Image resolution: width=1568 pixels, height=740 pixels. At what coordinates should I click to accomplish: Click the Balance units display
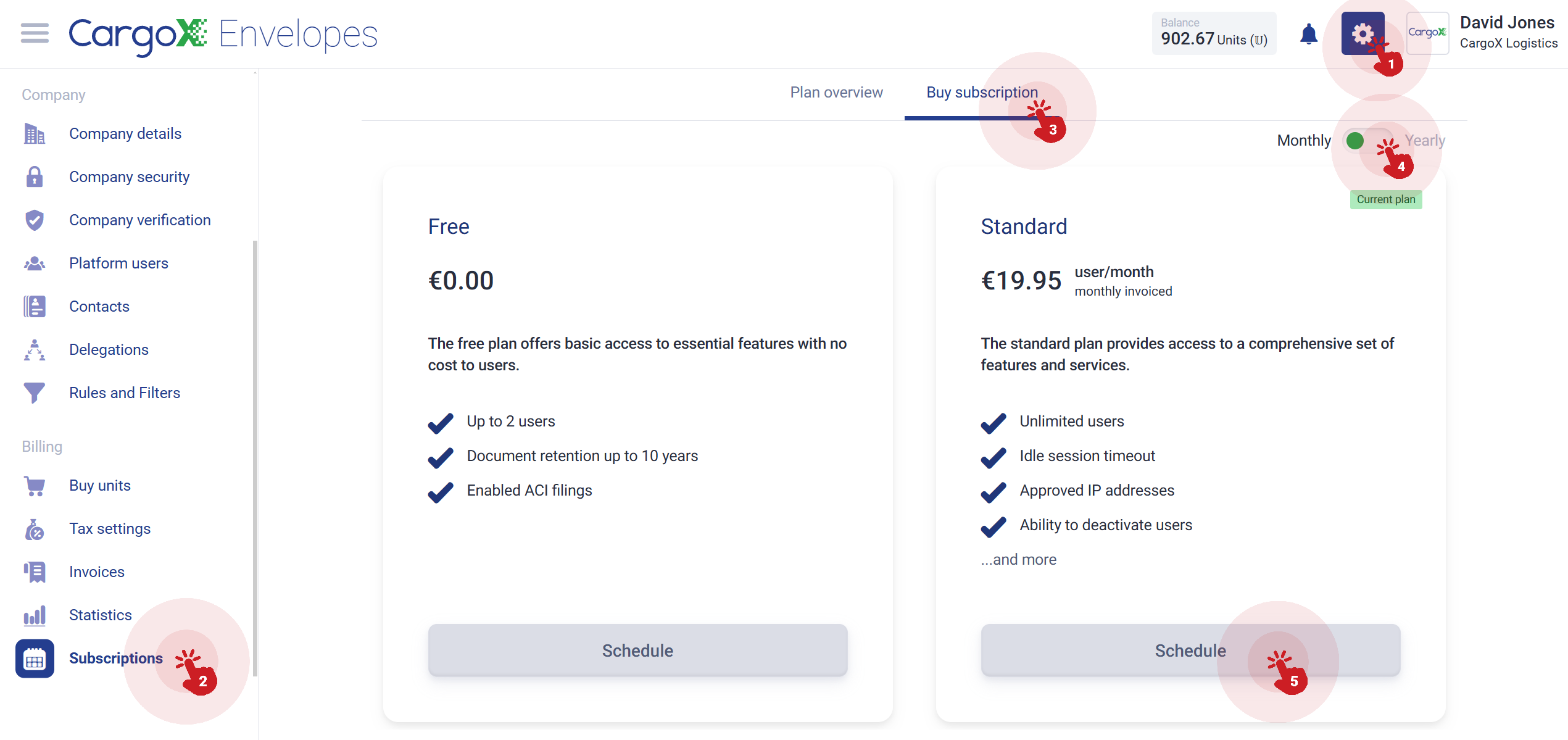point(1214,33)
